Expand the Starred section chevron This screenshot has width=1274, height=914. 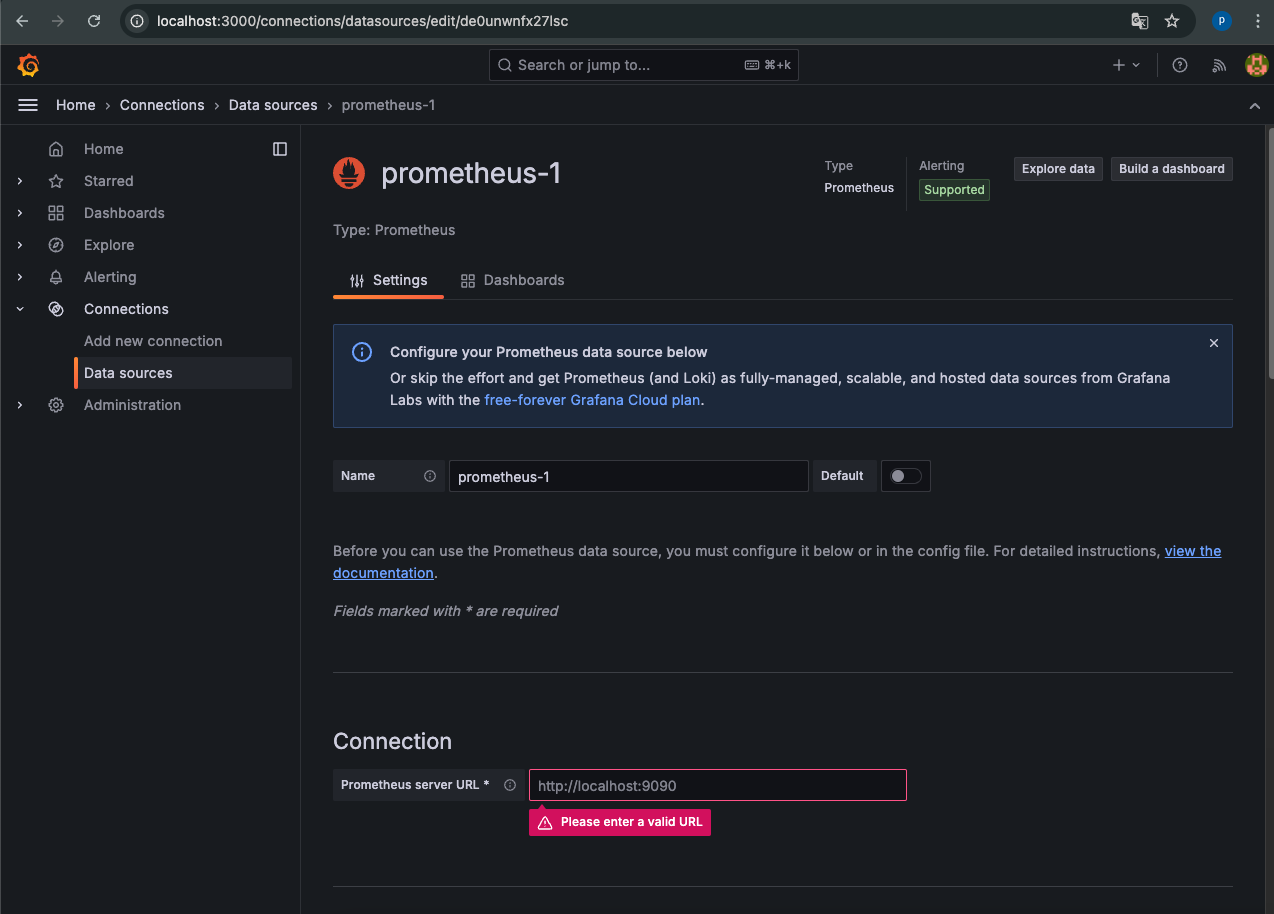coord(20,181)
